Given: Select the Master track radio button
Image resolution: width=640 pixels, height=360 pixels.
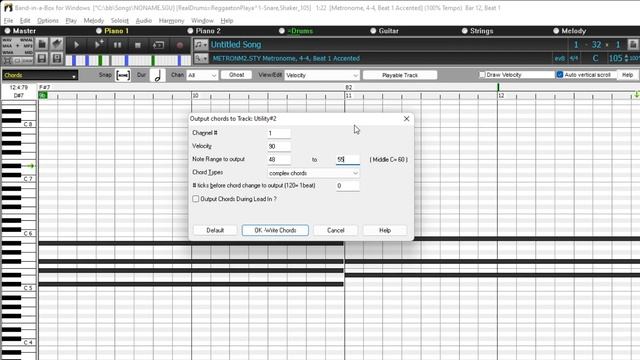Looking at the screenshot, I should 7,31.
